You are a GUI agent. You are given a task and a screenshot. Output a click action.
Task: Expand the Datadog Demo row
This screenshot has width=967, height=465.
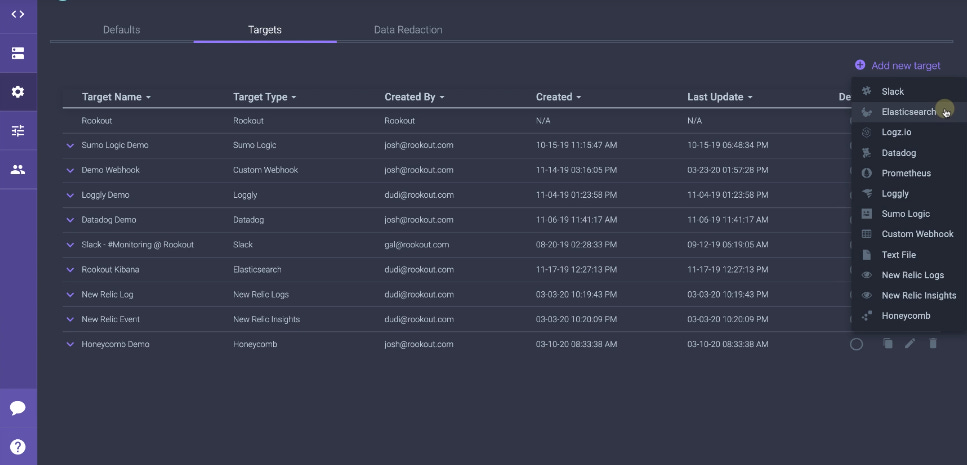click(x=70, y=220)
